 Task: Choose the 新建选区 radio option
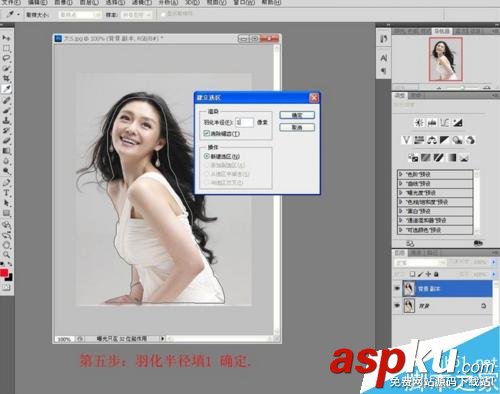[207, 156]
